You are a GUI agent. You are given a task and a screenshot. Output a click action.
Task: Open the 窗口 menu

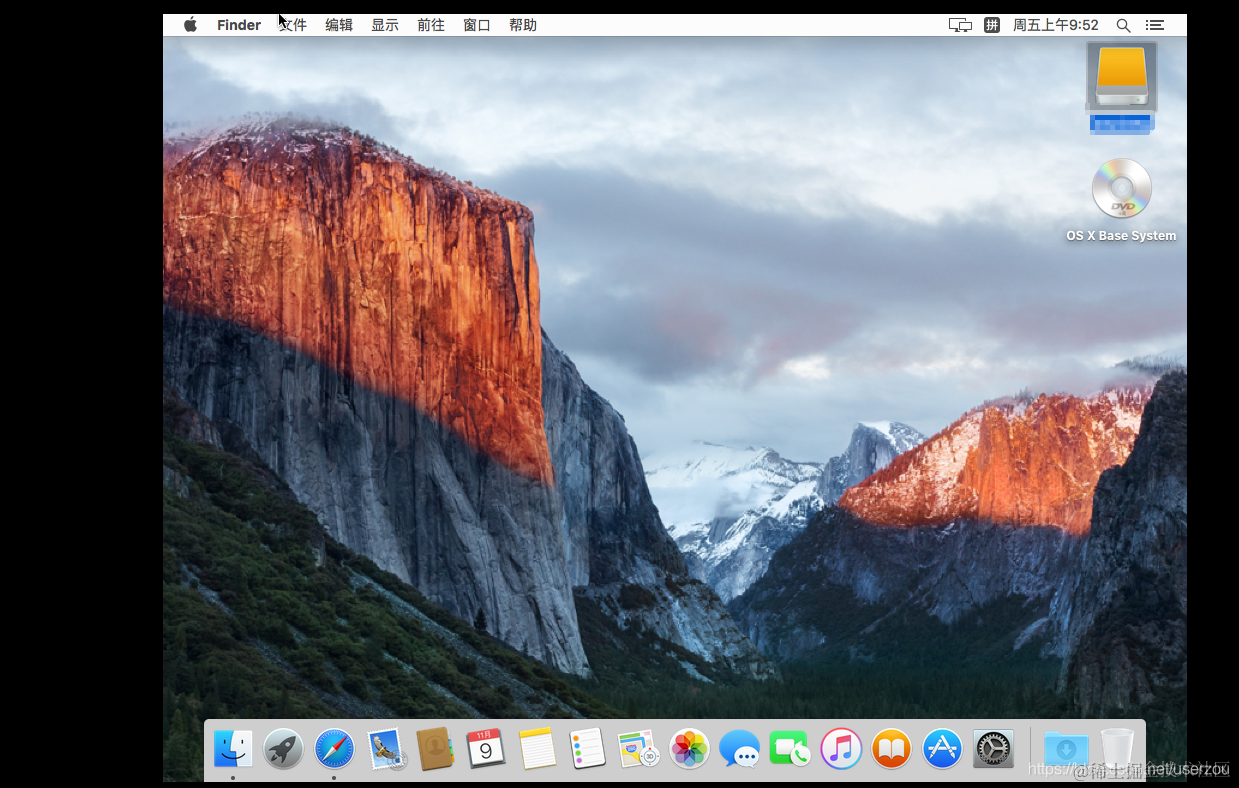coord(477,25)
